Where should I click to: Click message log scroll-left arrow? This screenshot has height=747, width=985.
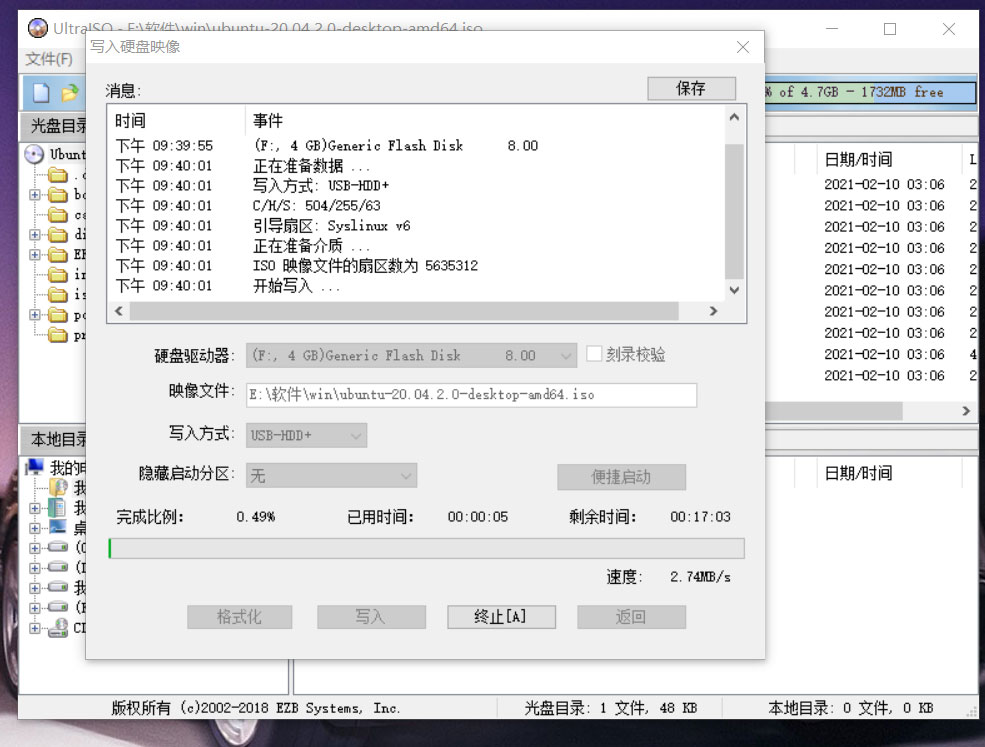[x=119, y=310]
